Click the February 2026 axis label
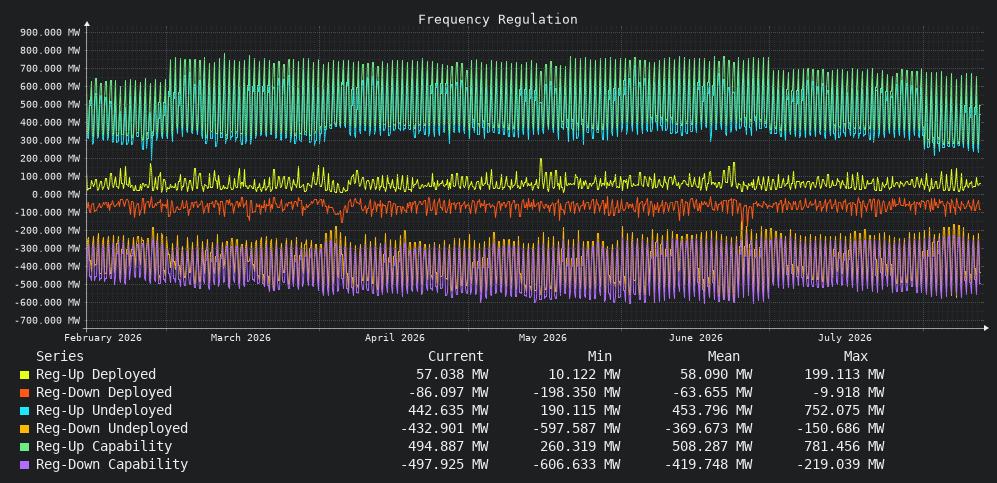Screen dimensions: 997x483 104,337
